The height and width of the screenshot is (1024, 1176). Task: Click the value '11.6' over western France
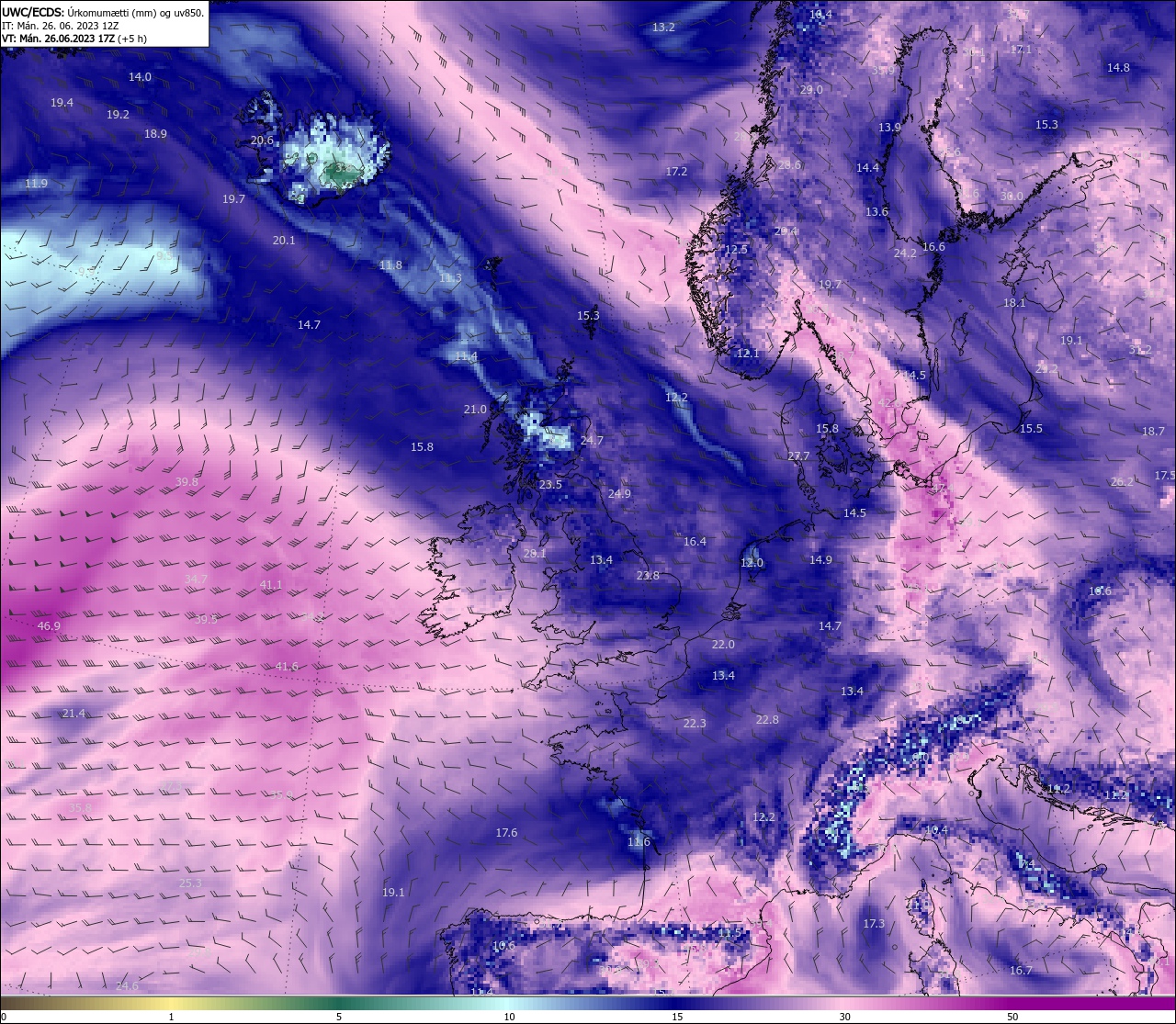(x=639, y=842)
